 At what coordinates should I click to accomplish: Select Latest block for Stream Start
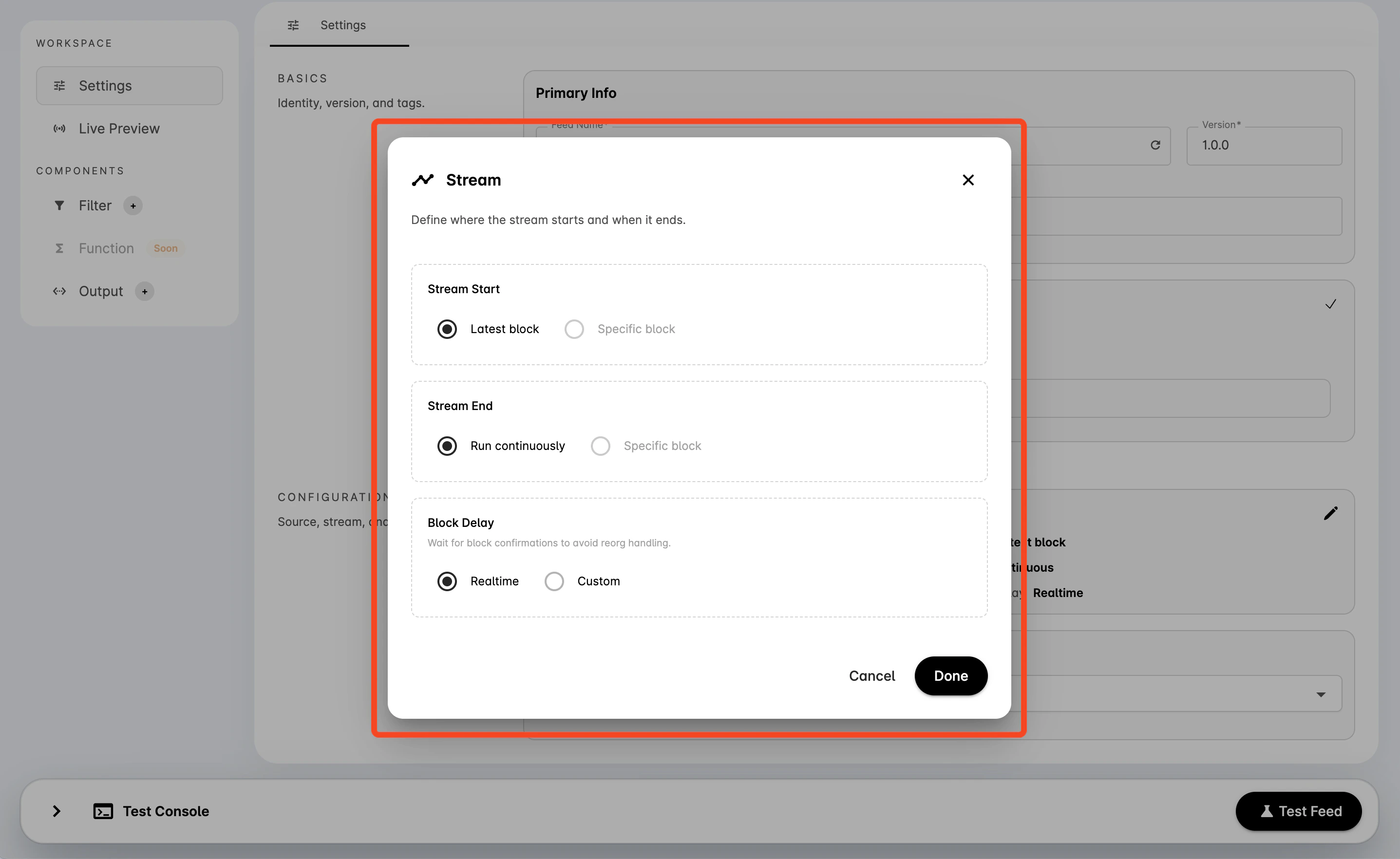(x=447, y=329)
